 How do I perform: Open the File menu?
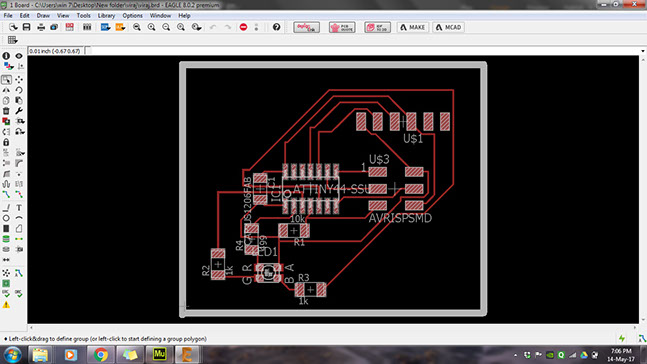(x=8, y=16)
